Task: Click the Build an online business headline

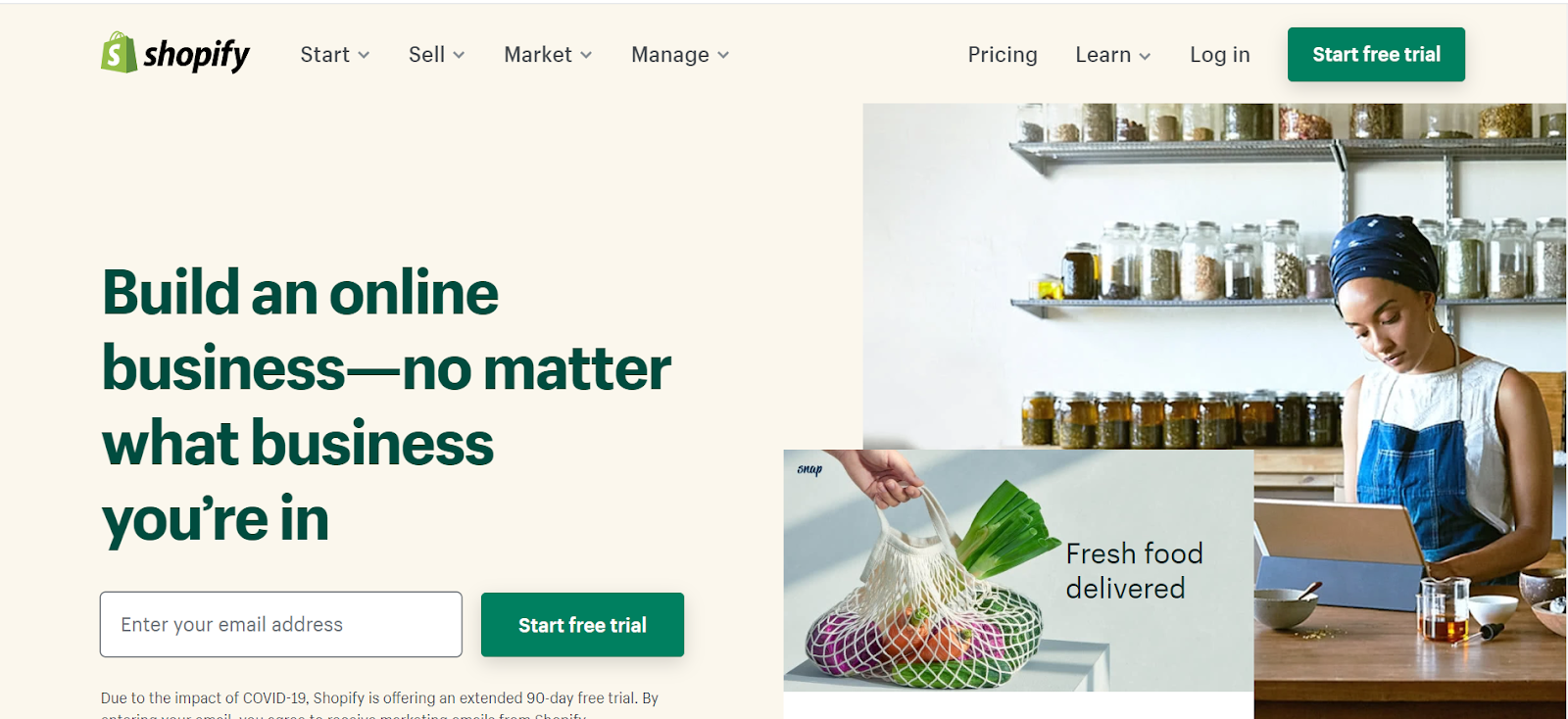Action: (386, 406)
